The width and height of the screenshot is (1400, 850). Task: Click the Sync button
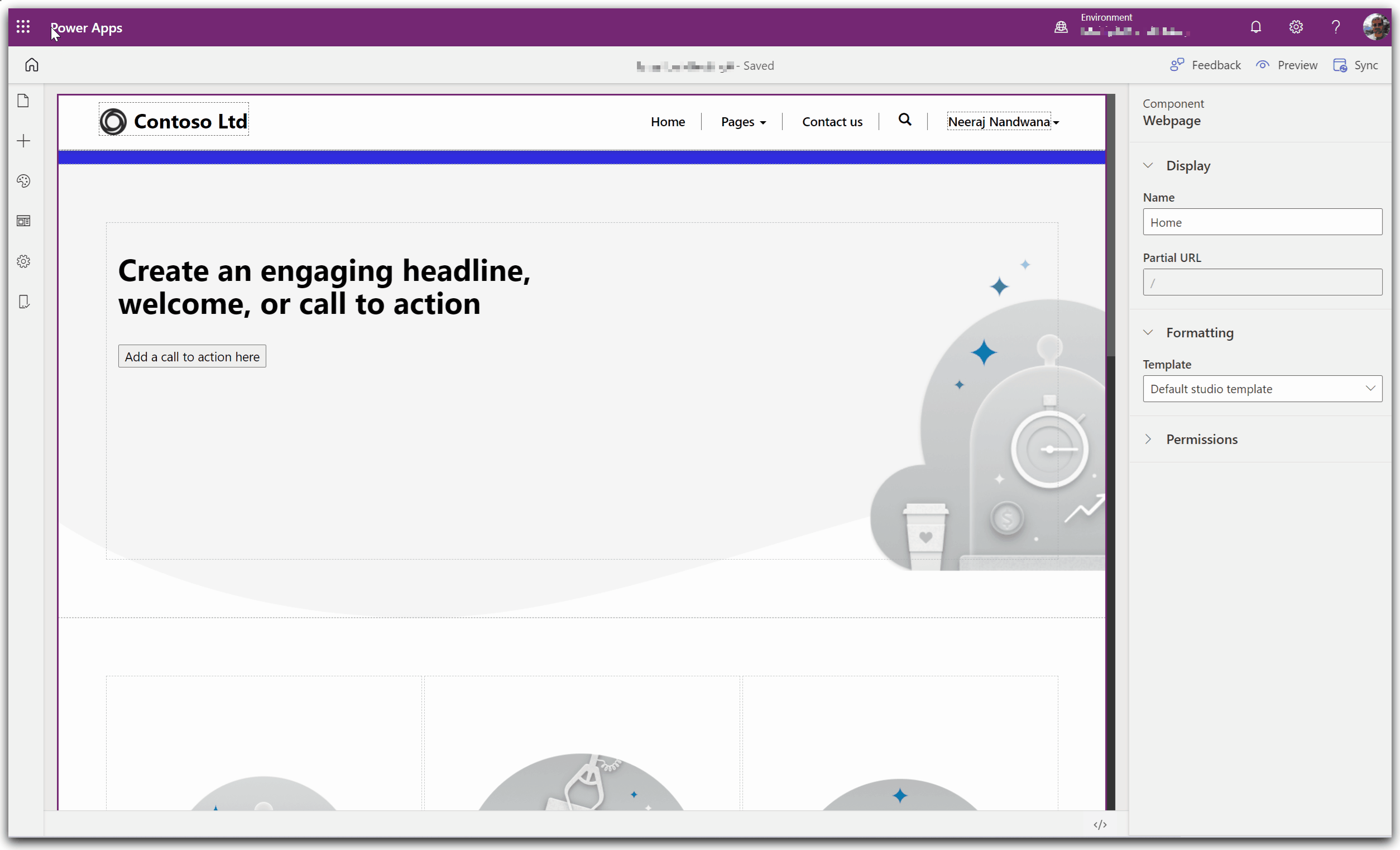click(x=1356, y=65)
